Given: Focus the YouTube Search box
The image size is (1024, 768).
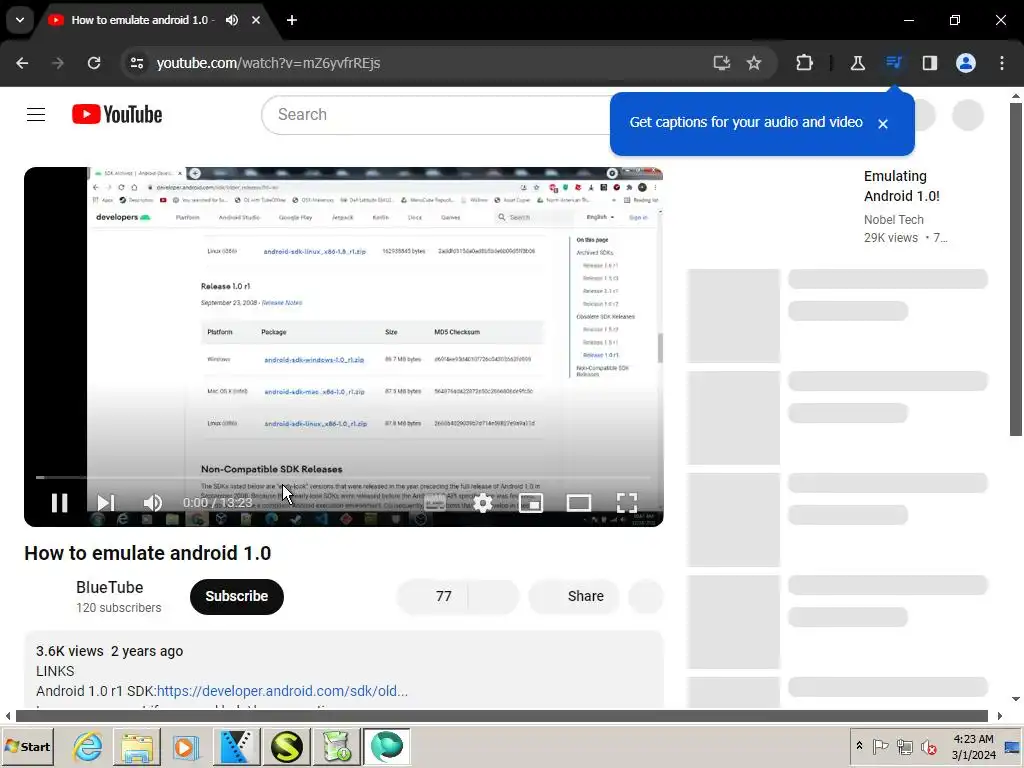Looking at the screenshot, I should [436, 114].
